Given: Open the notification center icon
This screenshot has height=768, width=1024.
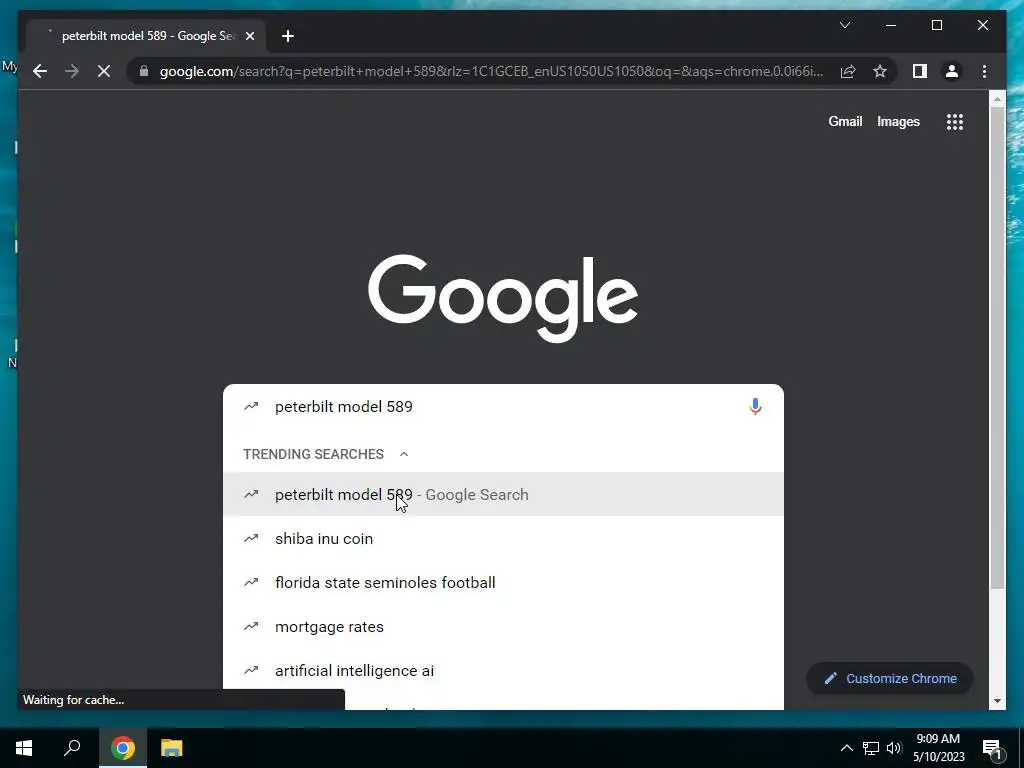Looking at the screenshot, I should [992, 749].
